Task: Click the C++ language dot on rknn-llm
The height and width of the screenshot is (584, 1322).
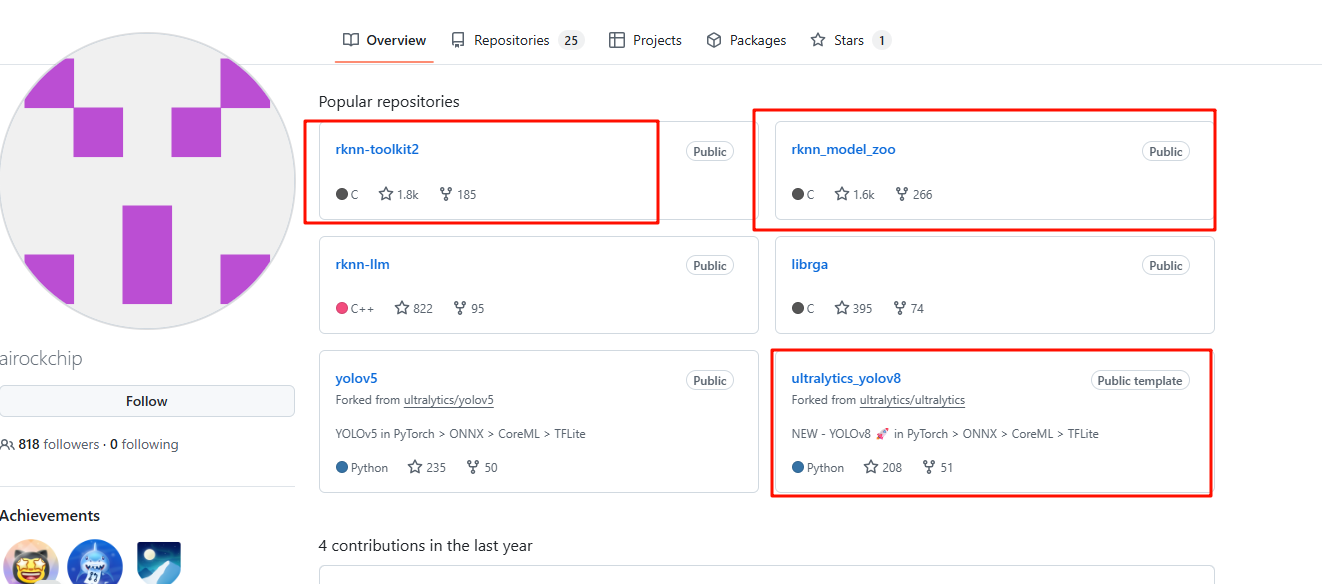Action: click(342, 308)
